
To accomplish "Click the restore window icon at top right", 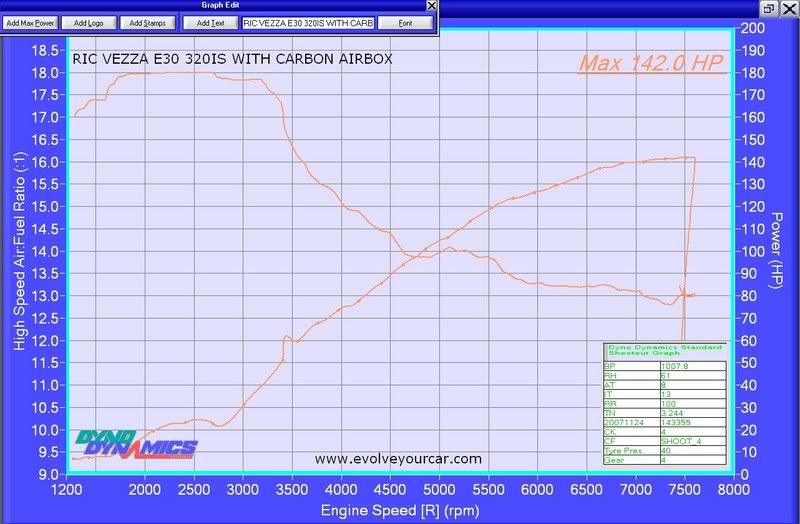I will pos(769,7).
